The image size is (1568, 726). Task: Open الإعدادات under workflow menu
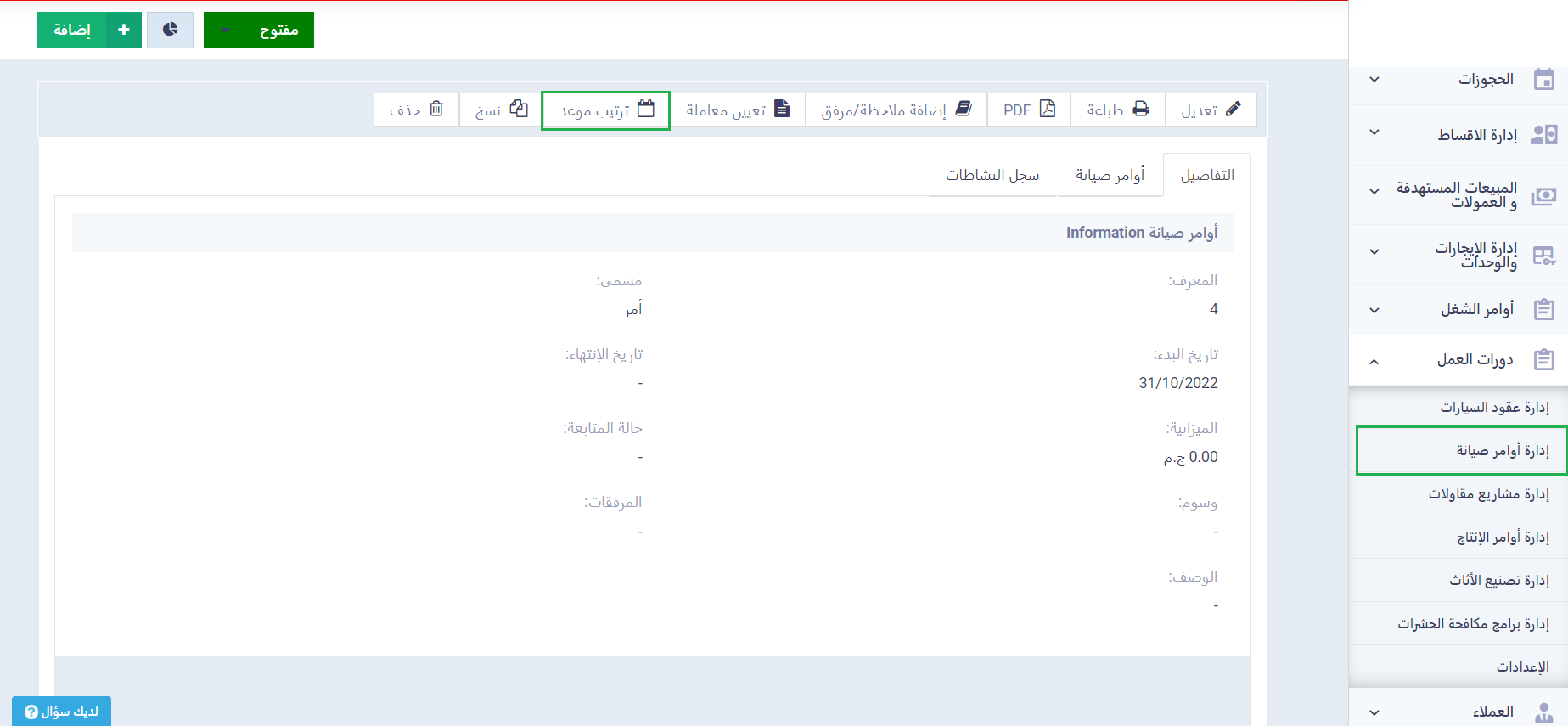click(x=1521, y=667)
